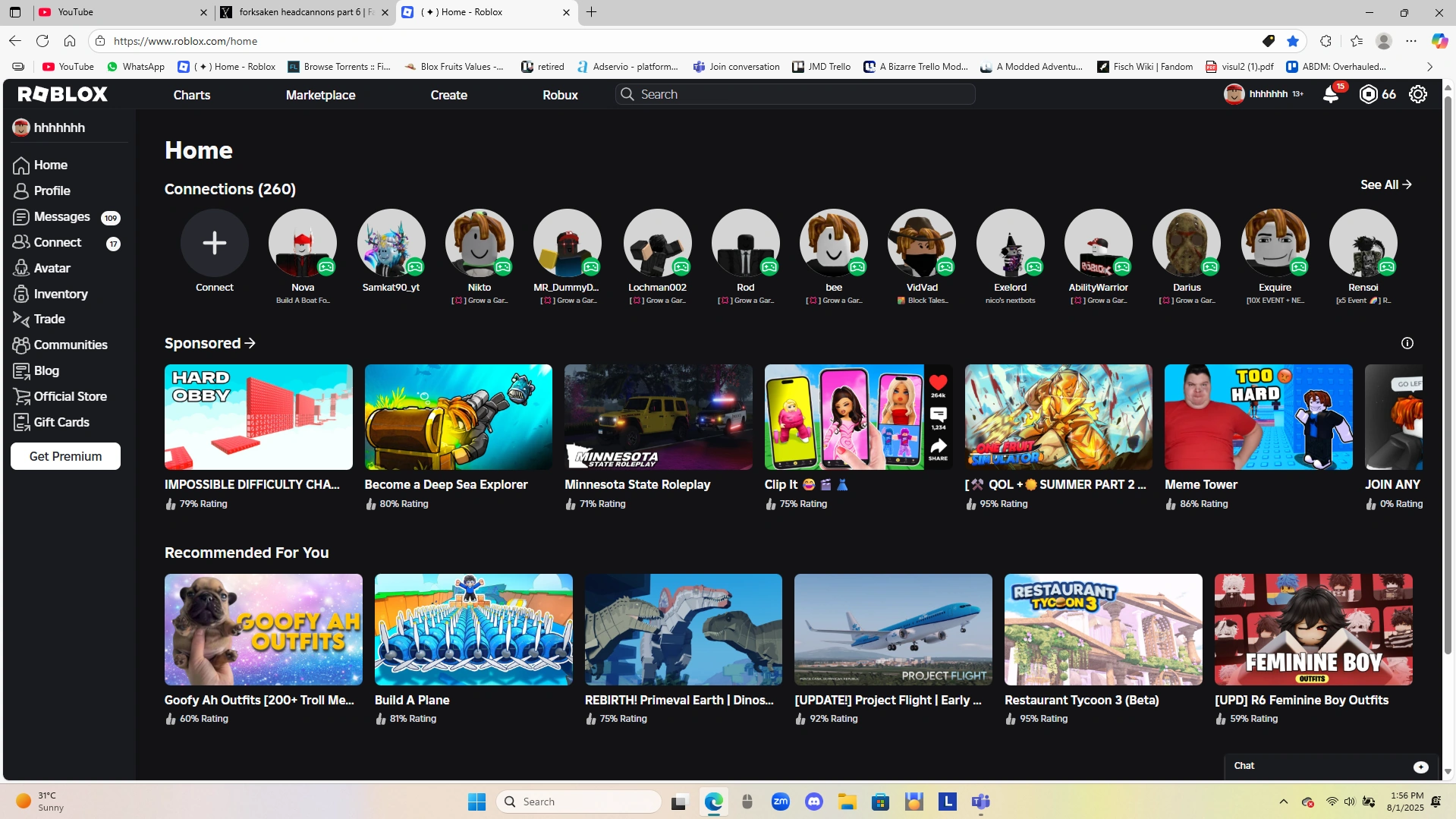The image size is (1456, 819).
Task: Click the Roblox search field
Action: pos(794,93)
